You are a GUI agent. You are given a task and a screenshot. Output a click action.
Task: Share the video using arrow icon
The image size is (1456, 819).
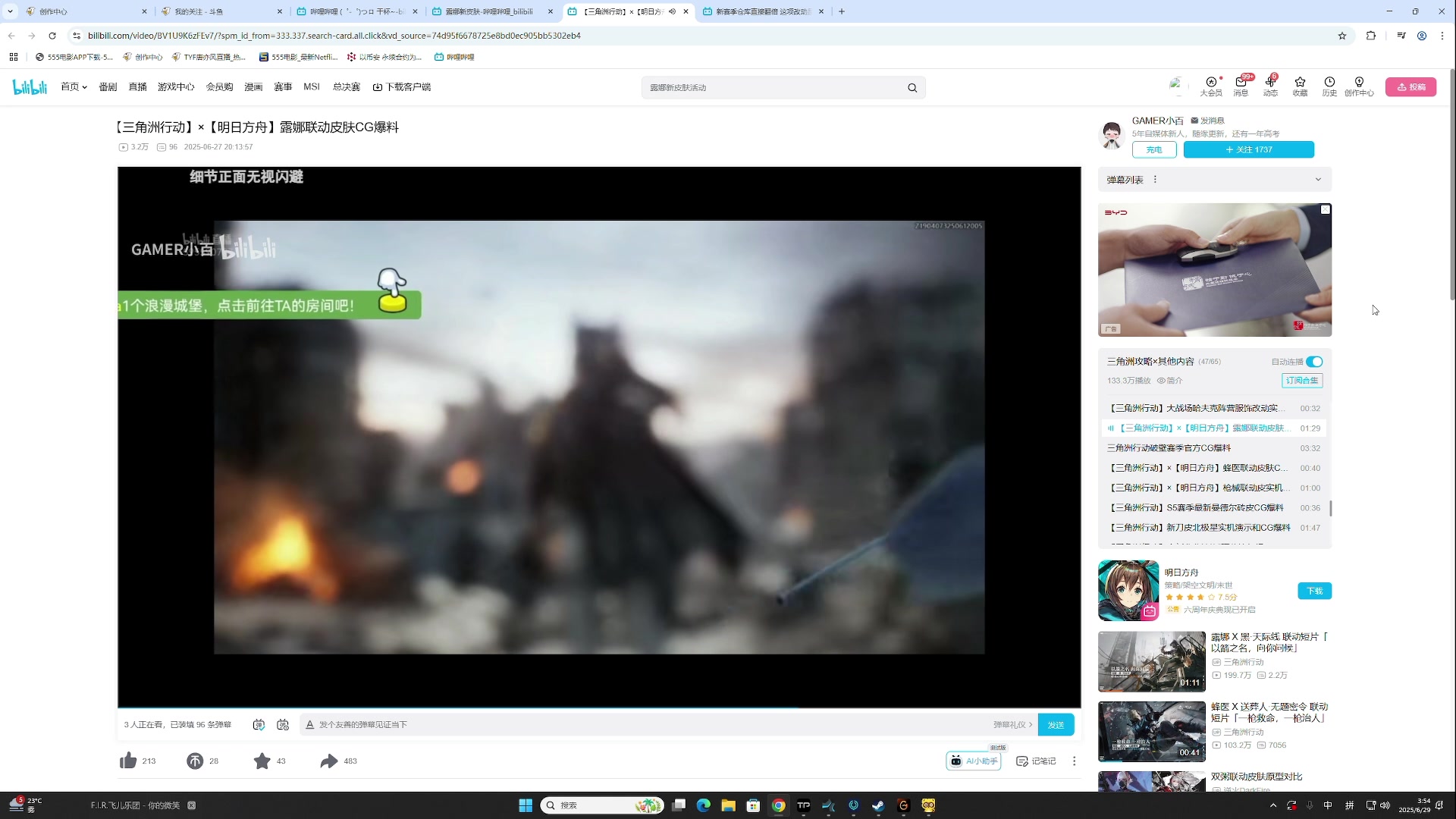pos(328,761)
